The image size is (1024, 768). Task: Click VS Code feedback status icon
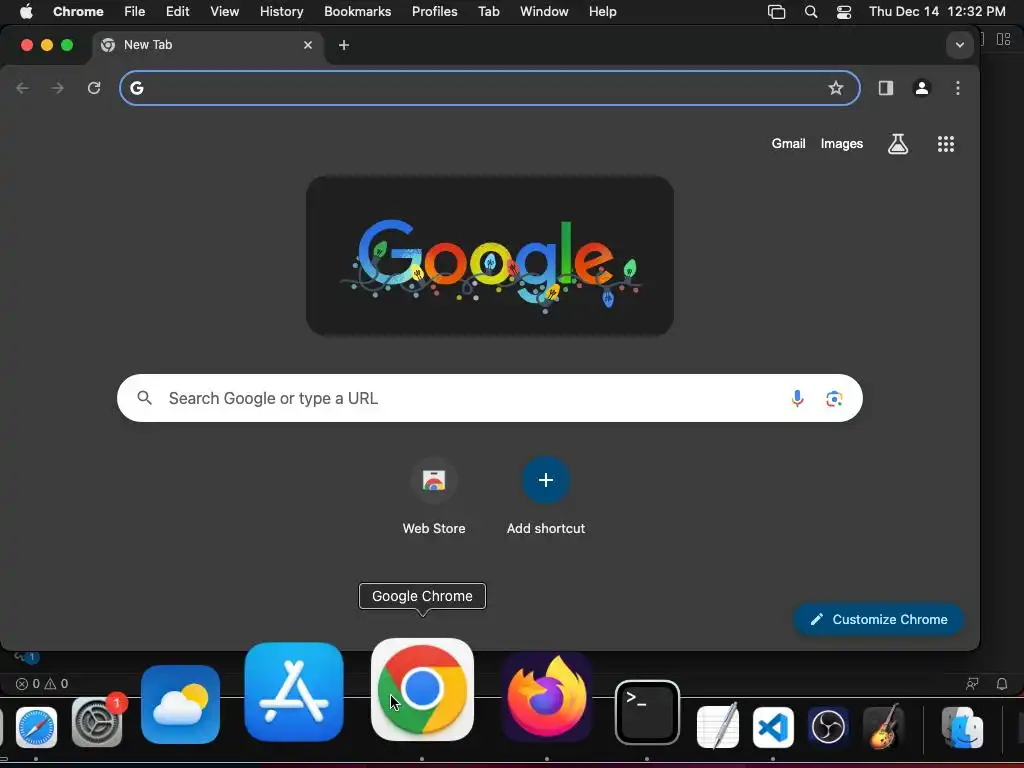[x=972, y=684]
